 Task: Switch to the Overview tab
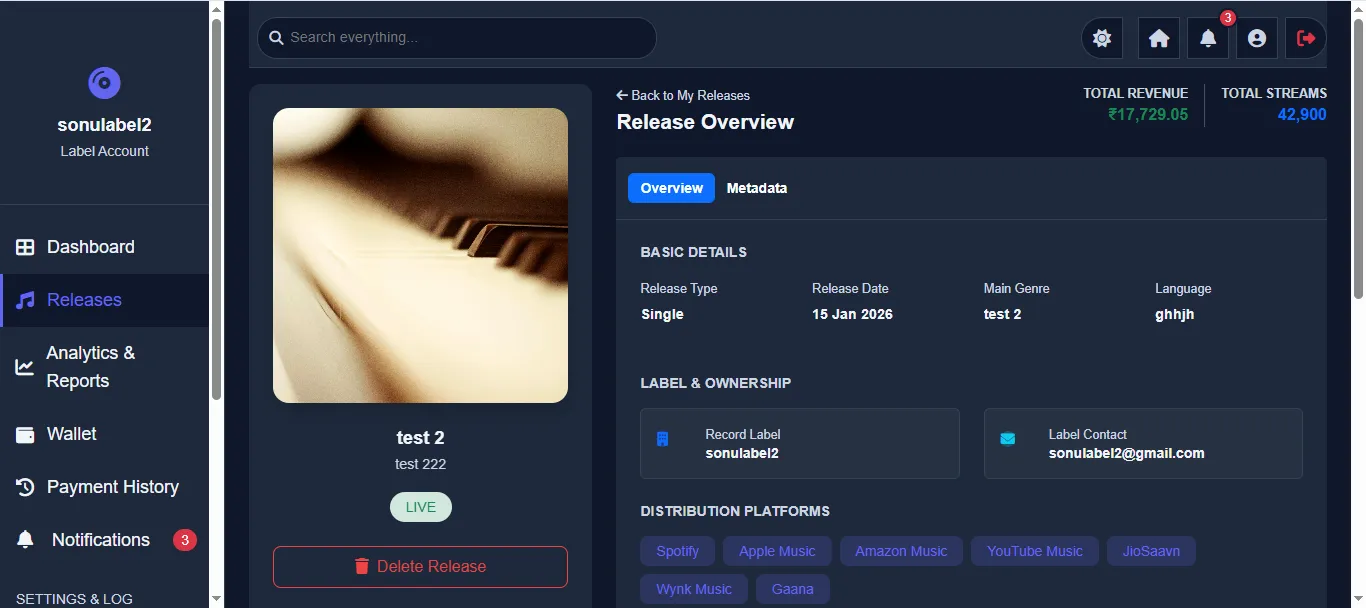coord(671,188)
